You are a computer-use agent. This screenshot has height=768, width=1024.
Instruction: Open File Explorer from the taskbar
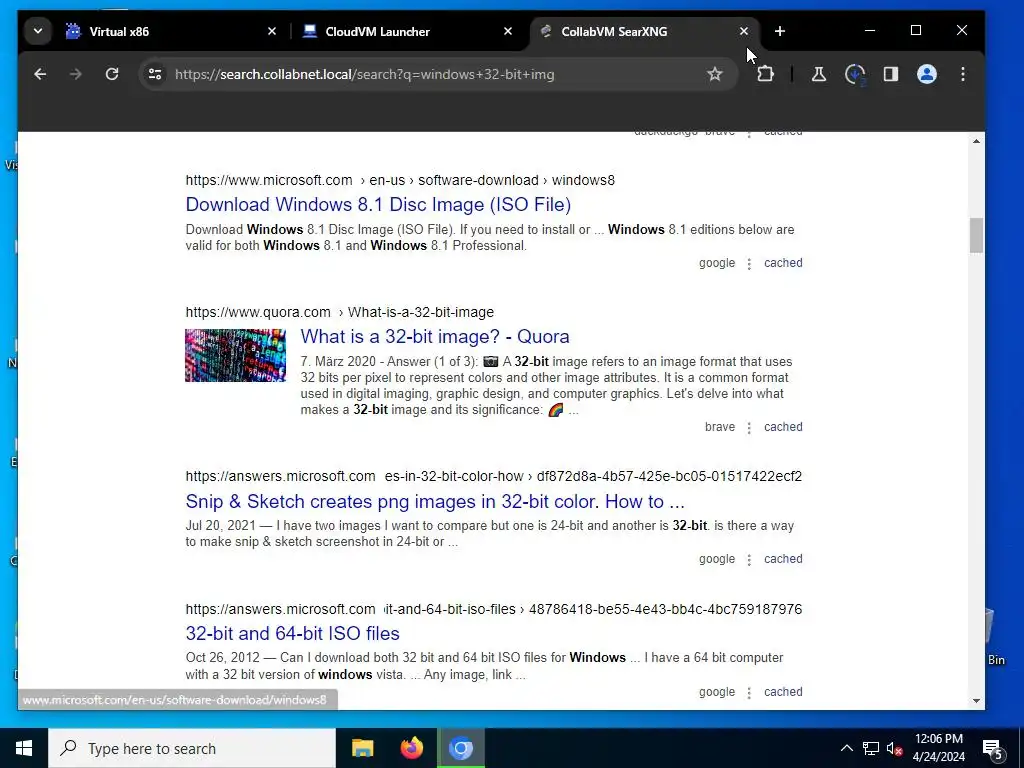click(x=362, y=748)
